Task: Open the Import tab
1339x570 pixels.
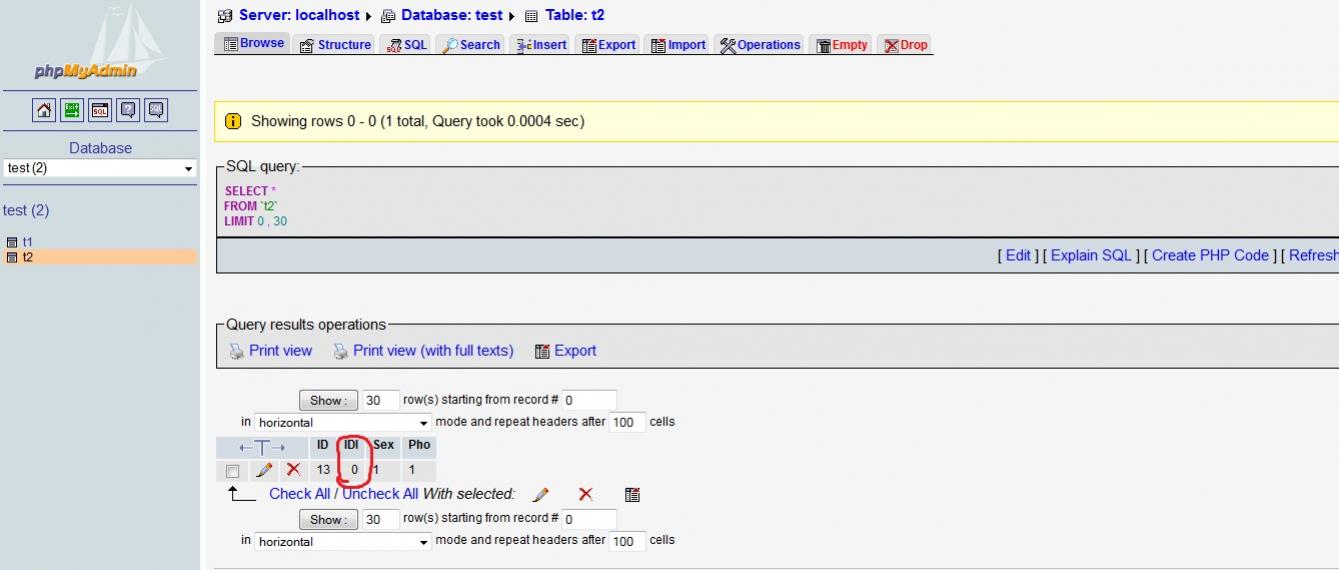Action: point(678,45)
